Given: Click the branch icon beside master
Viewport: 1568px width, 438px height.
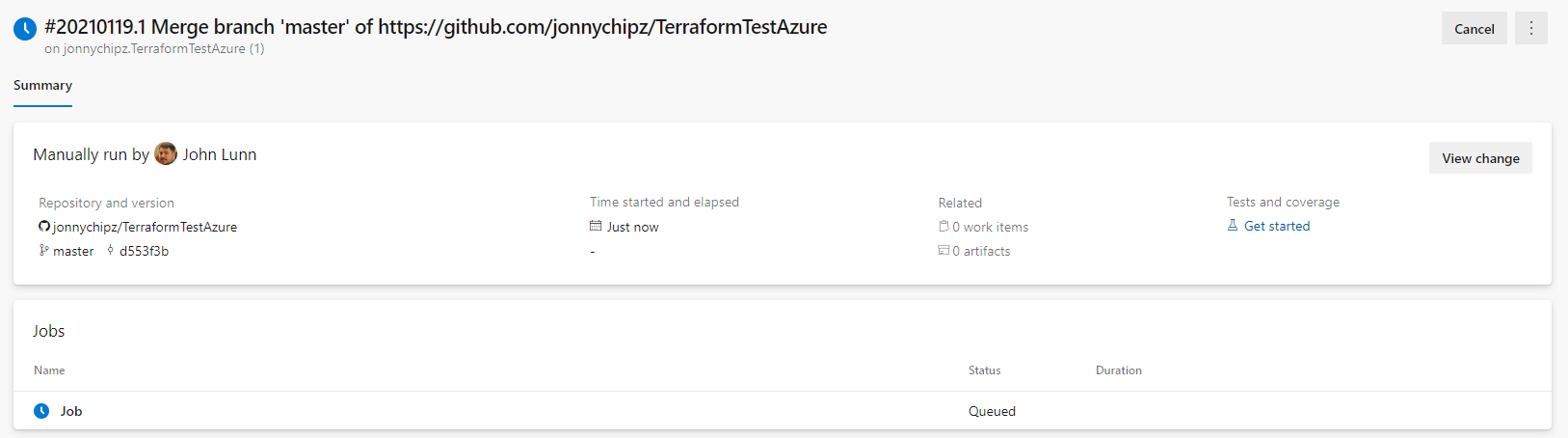Looking at the screenshot, I should click(x=43, y=251).
